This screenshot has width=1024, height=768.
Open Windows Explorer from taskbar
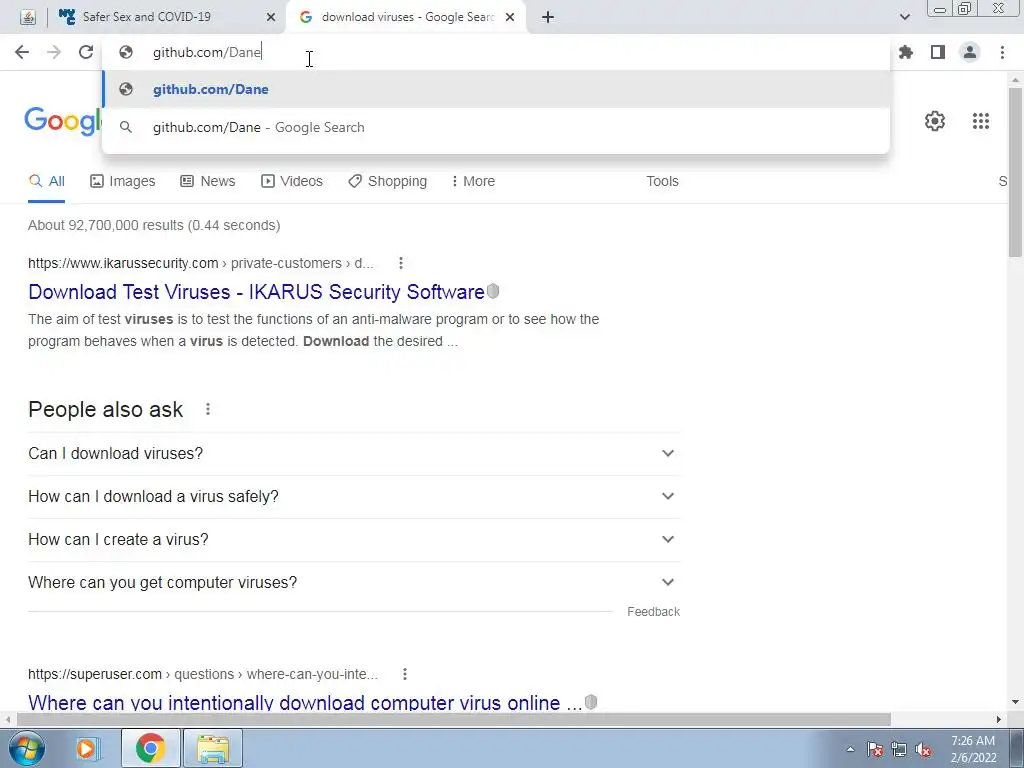[x=213, y=748]
